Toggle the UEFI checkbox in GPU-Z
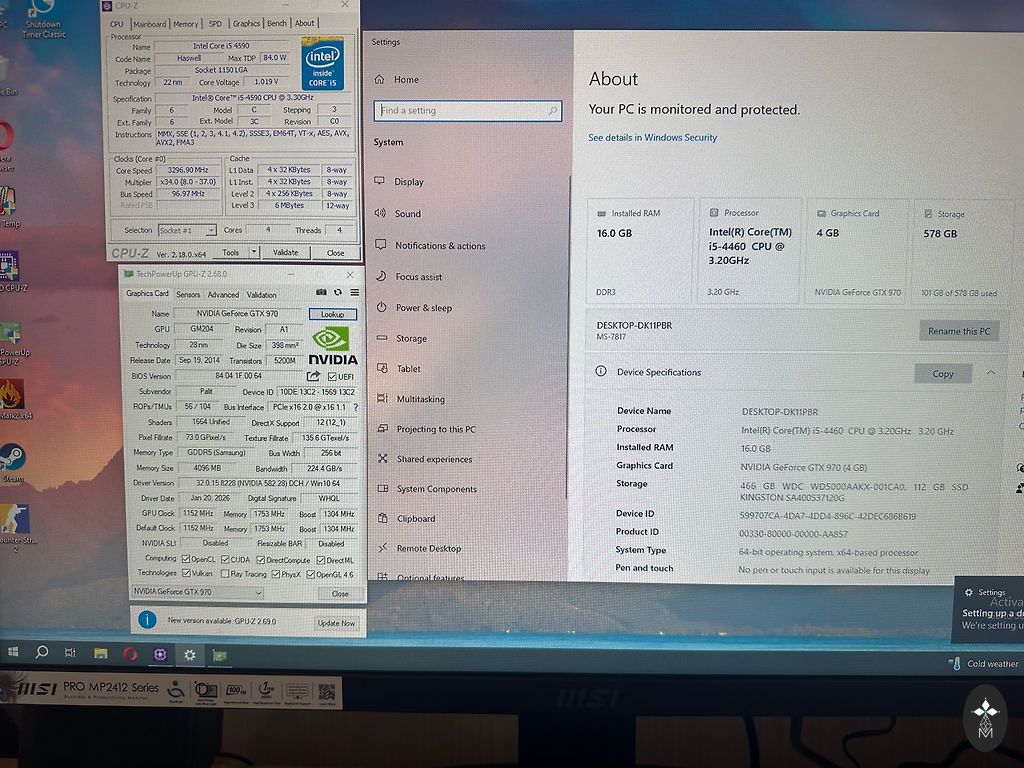 (332, 376)
